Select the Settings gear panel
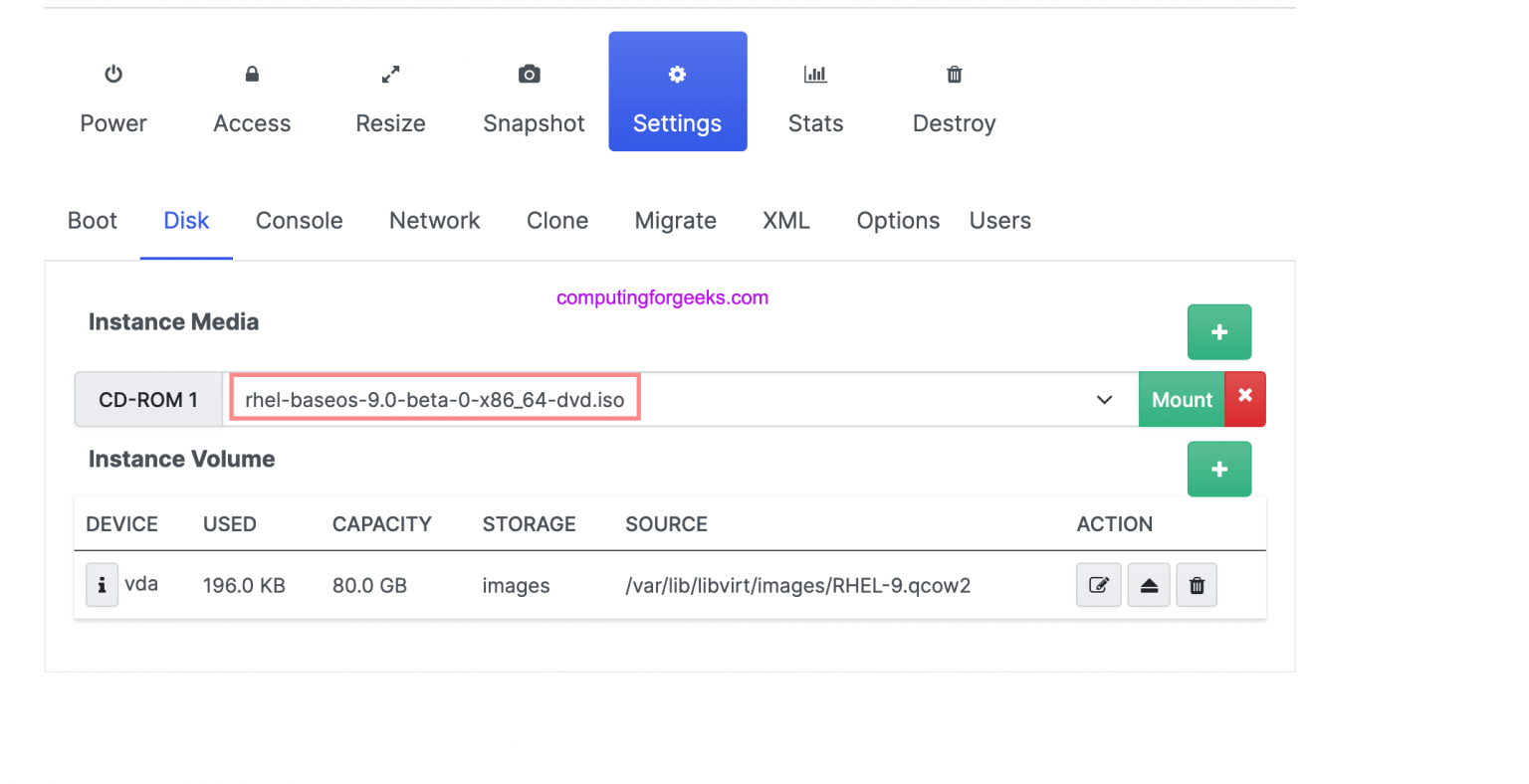The width and height of the screenshot is (1529, 784). pos(677,92)
